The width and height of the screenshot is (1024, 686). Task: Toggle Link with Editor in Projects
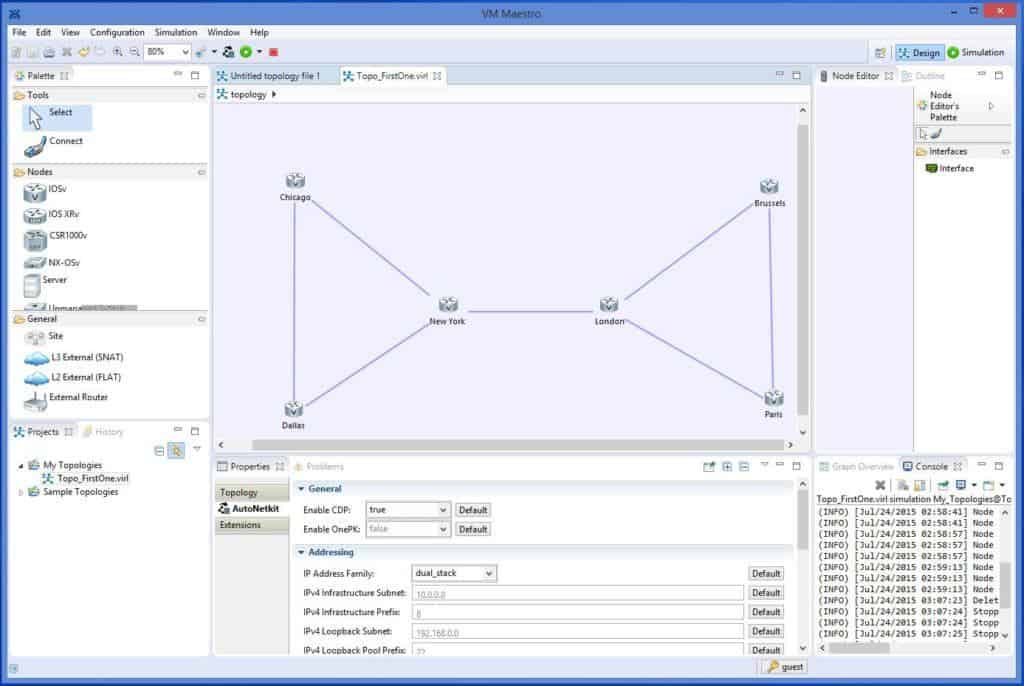coord(176,451)
